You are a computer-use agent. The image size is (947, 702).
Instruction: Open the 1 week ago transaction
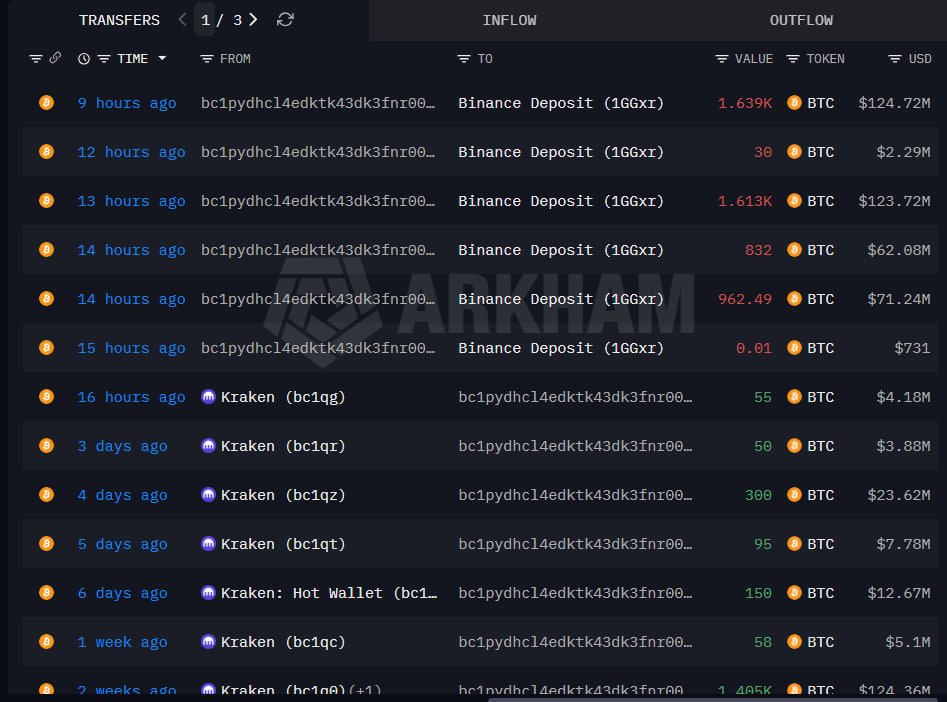click(x=122, y=642)
